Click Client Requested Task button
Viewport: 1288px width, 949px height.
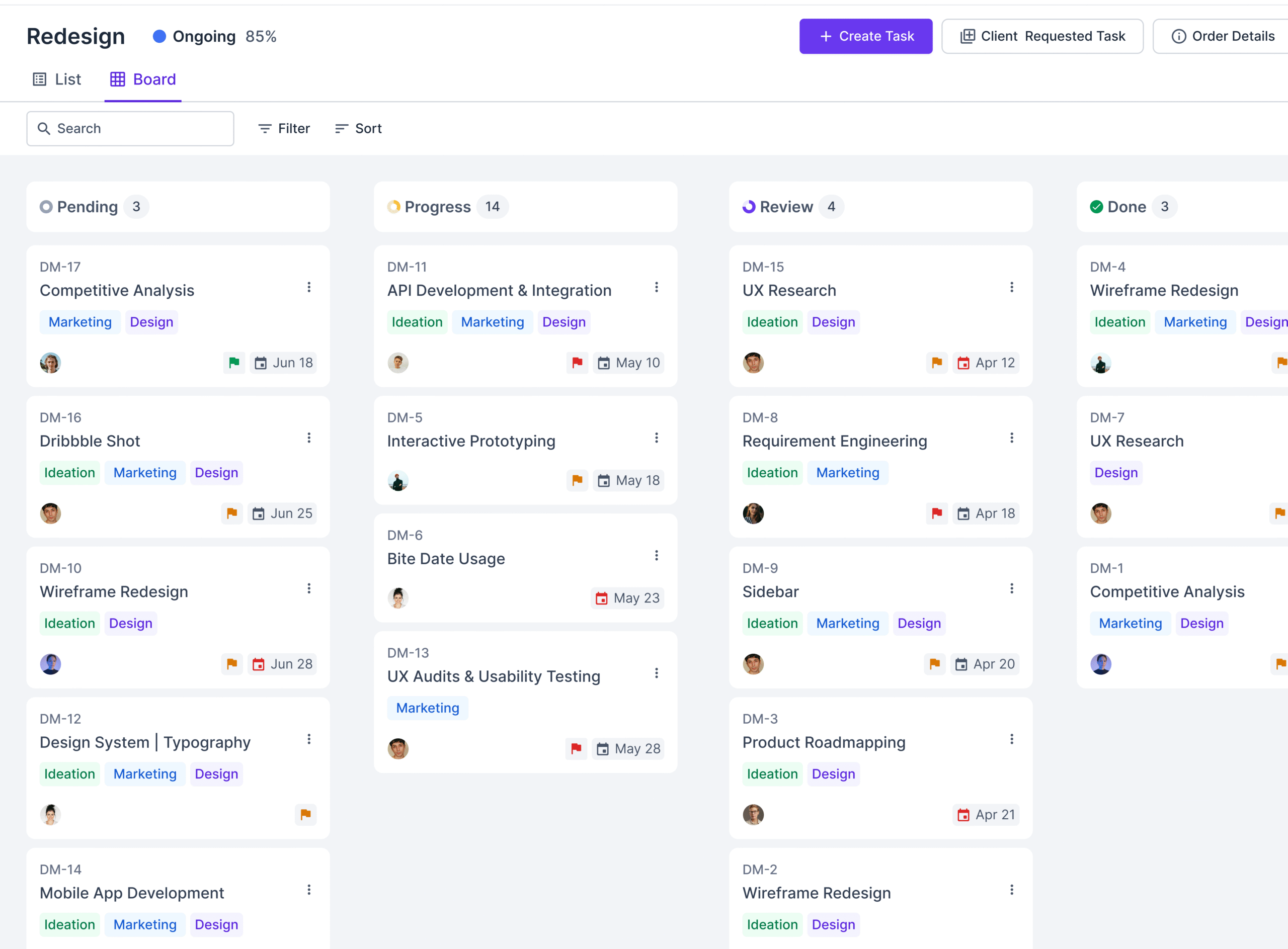point(1042,36)
